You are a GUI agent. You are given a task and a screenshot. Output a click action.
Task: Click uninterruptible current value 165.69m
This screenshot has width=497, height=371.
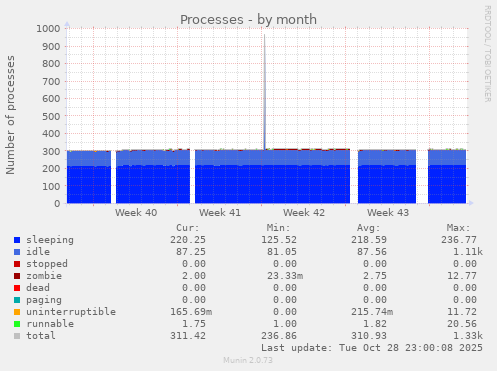(191, 312)
